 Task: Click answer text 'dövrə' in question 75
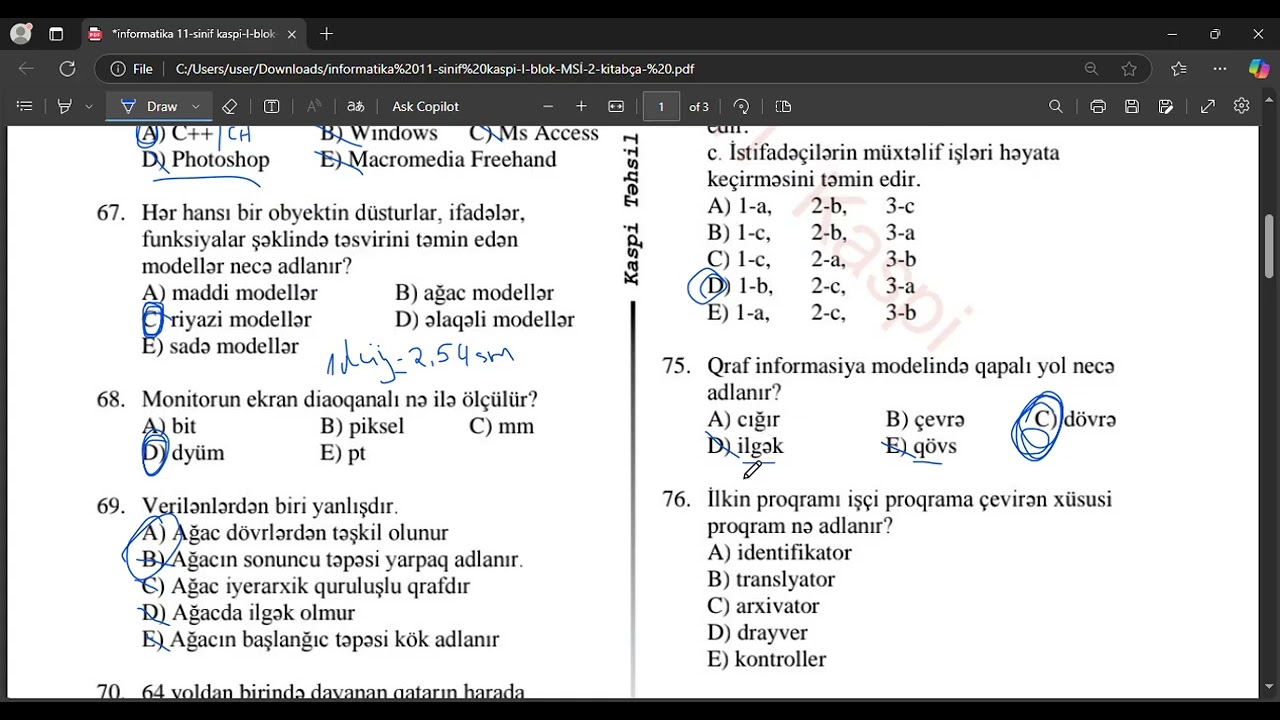tap(1090, 420)
